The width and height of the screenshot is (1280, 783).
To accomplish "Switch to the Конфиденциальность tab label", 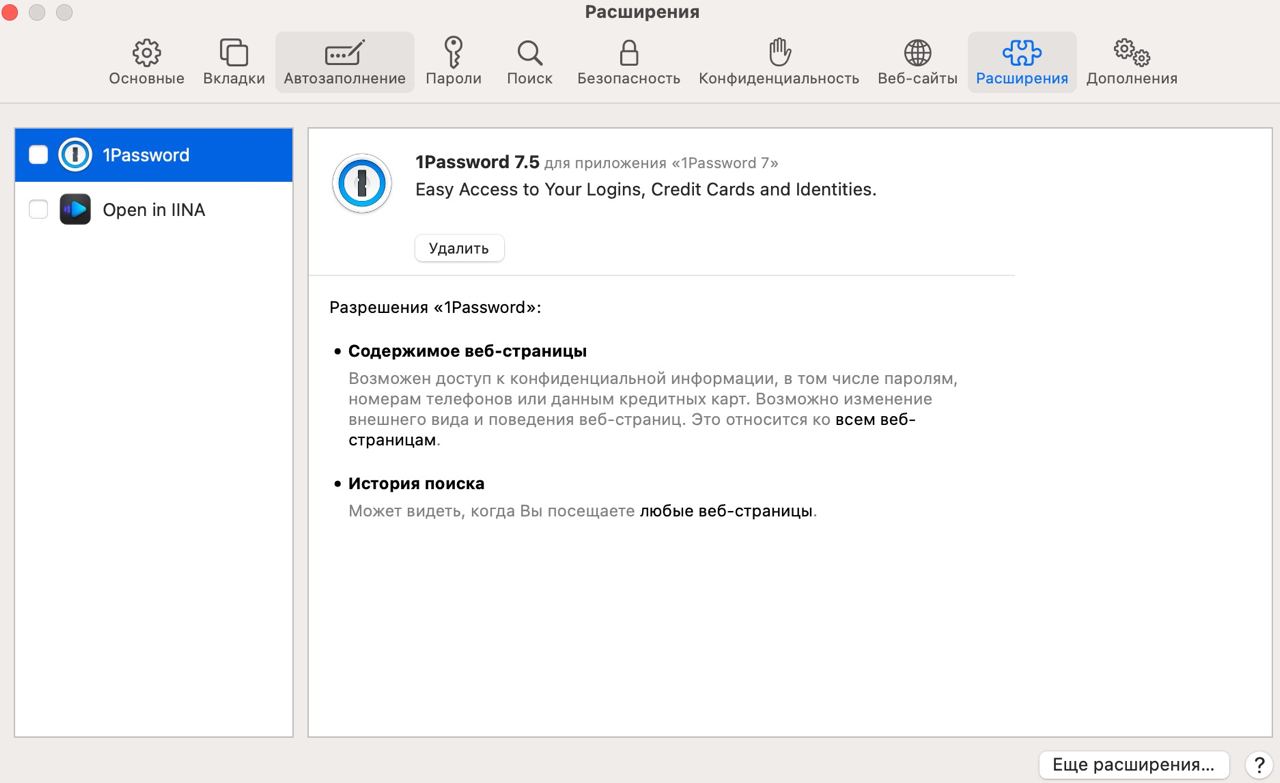I will click(779, 78).
